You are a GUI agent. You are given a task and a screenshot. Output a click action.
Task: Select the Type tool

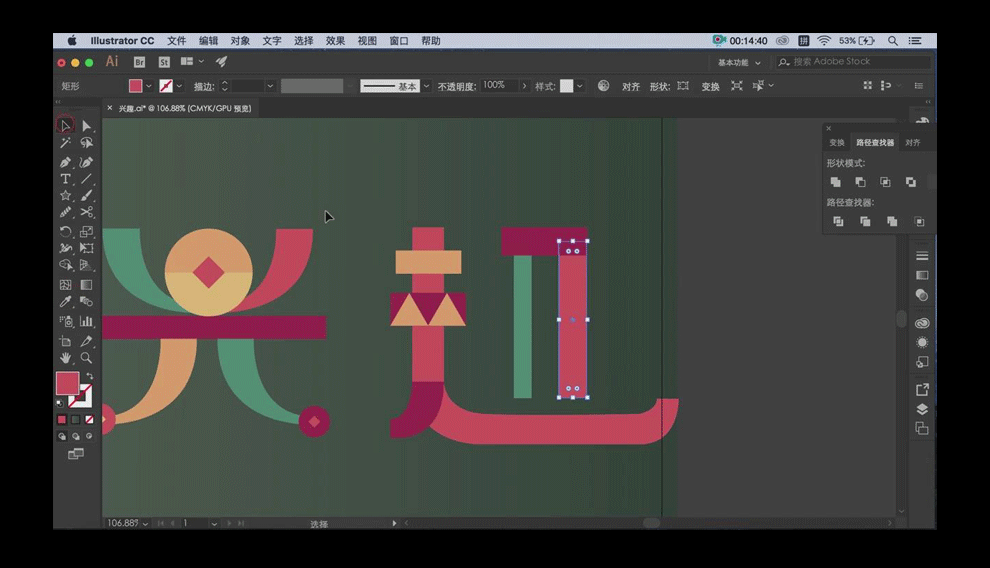click(x=65, y=178)
